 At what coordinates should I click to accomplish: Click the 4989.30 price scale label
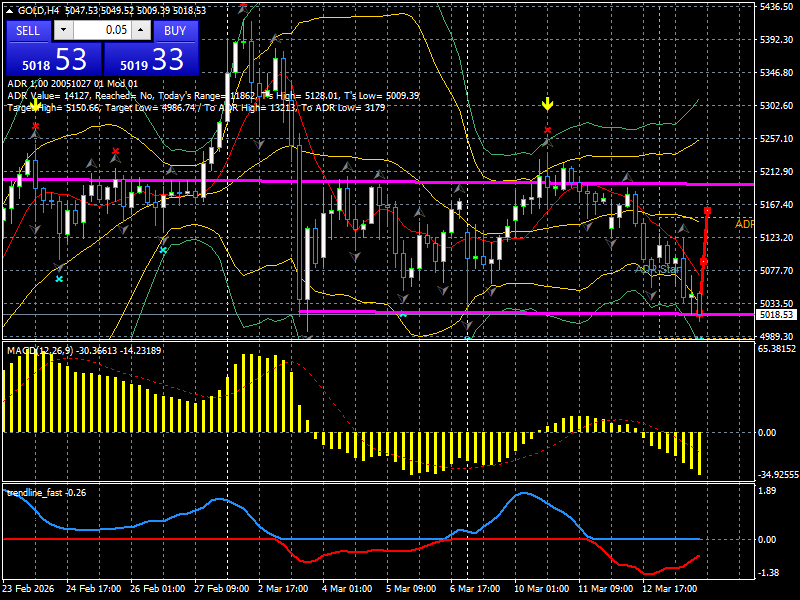pyautogui.click(x=777, y=337)
